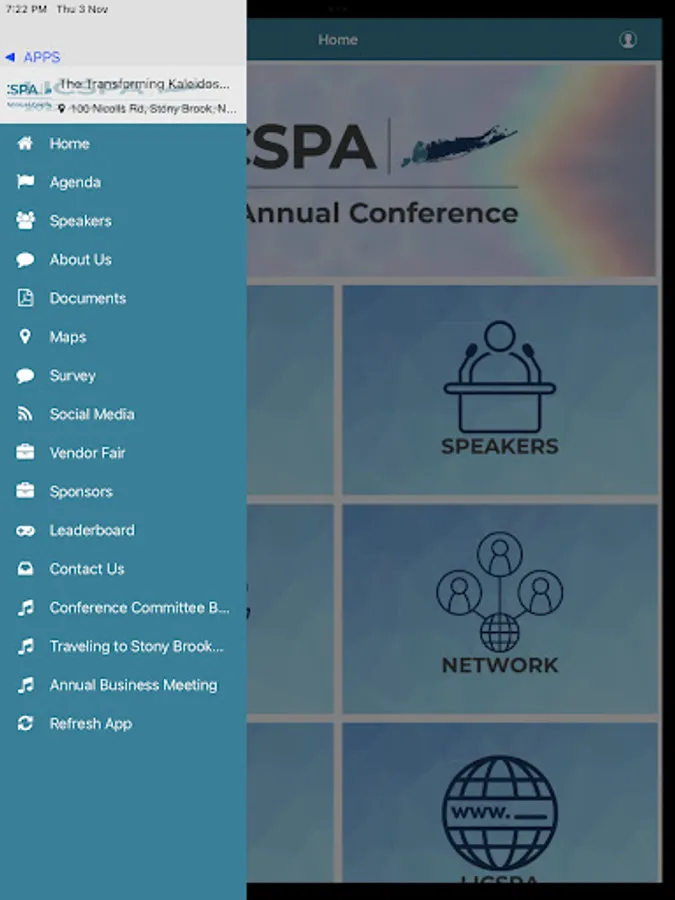Viewport: 675px width, 900px height.
Task: Open Documents from the side menu
Action: (123, 298)
